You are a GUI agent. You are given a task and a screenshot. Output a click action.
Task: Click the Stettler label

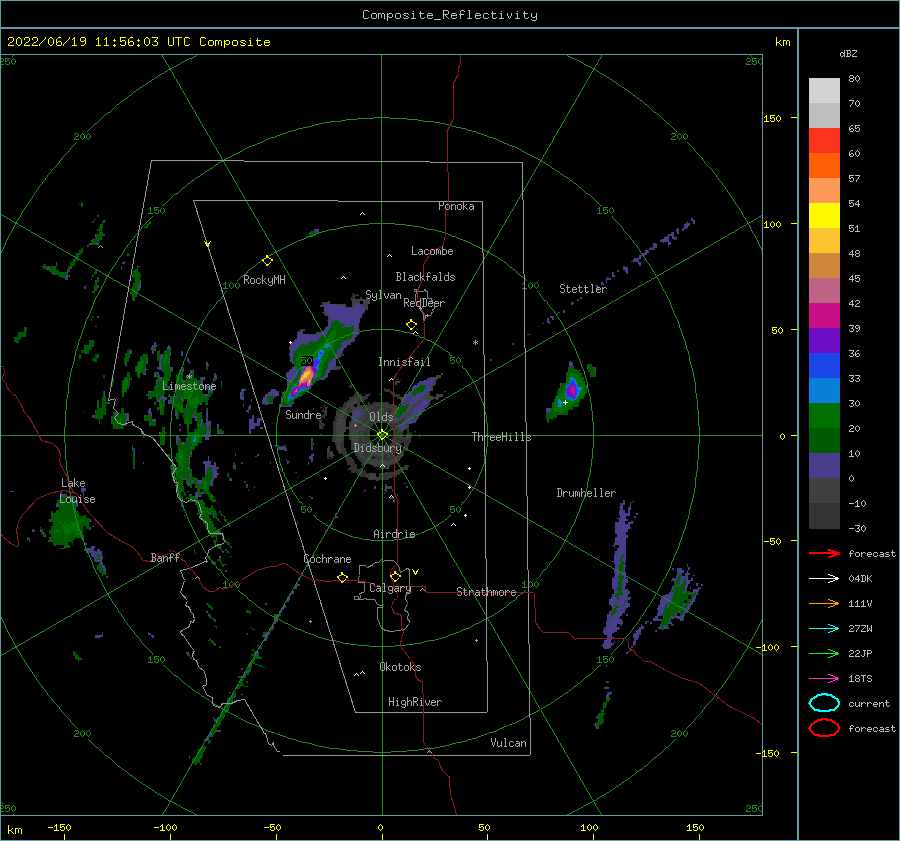pos(583,289)
